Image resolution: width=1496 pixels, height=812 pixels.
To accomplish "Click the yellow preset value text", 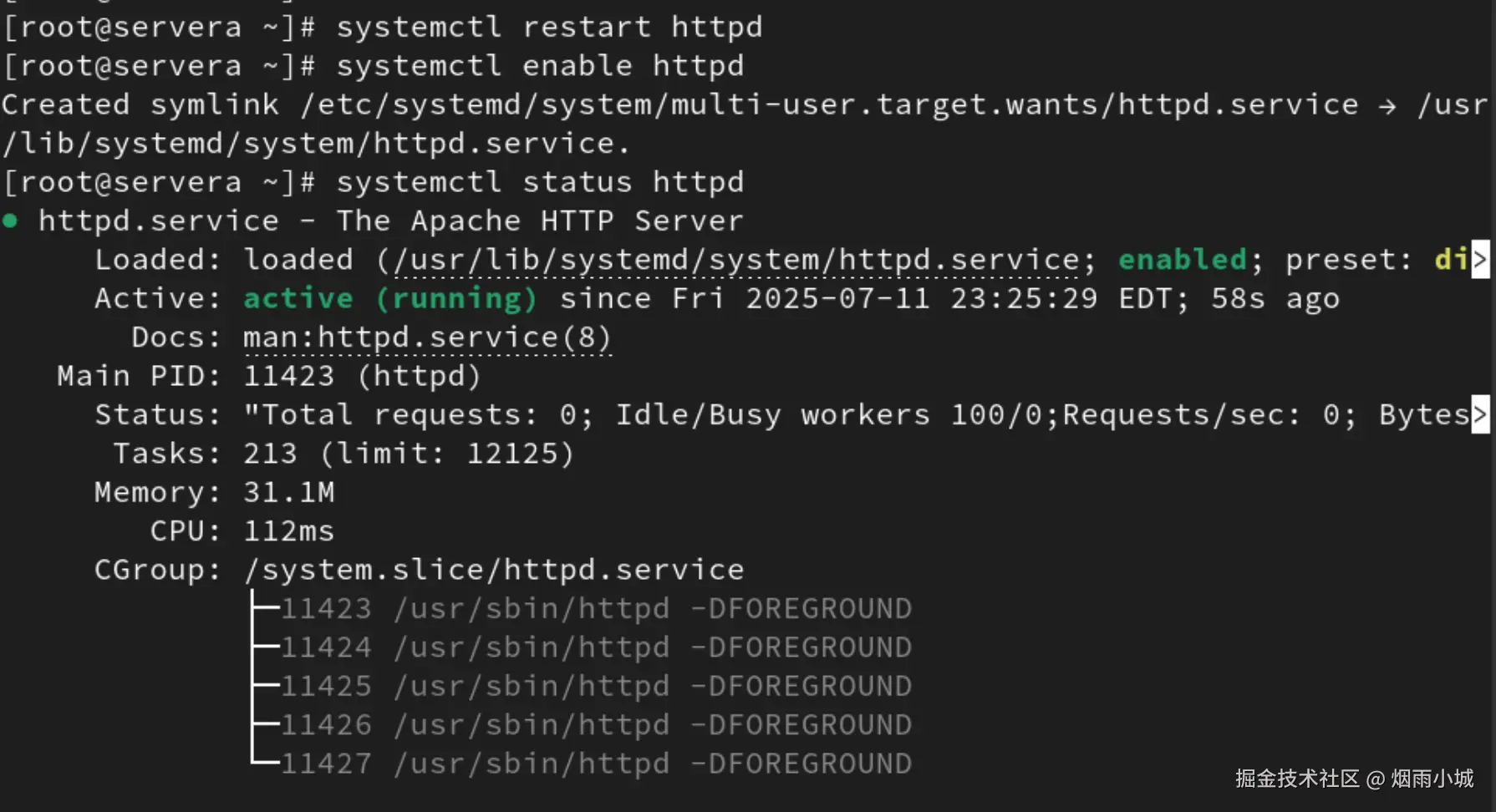I will tap(1452, 260).
